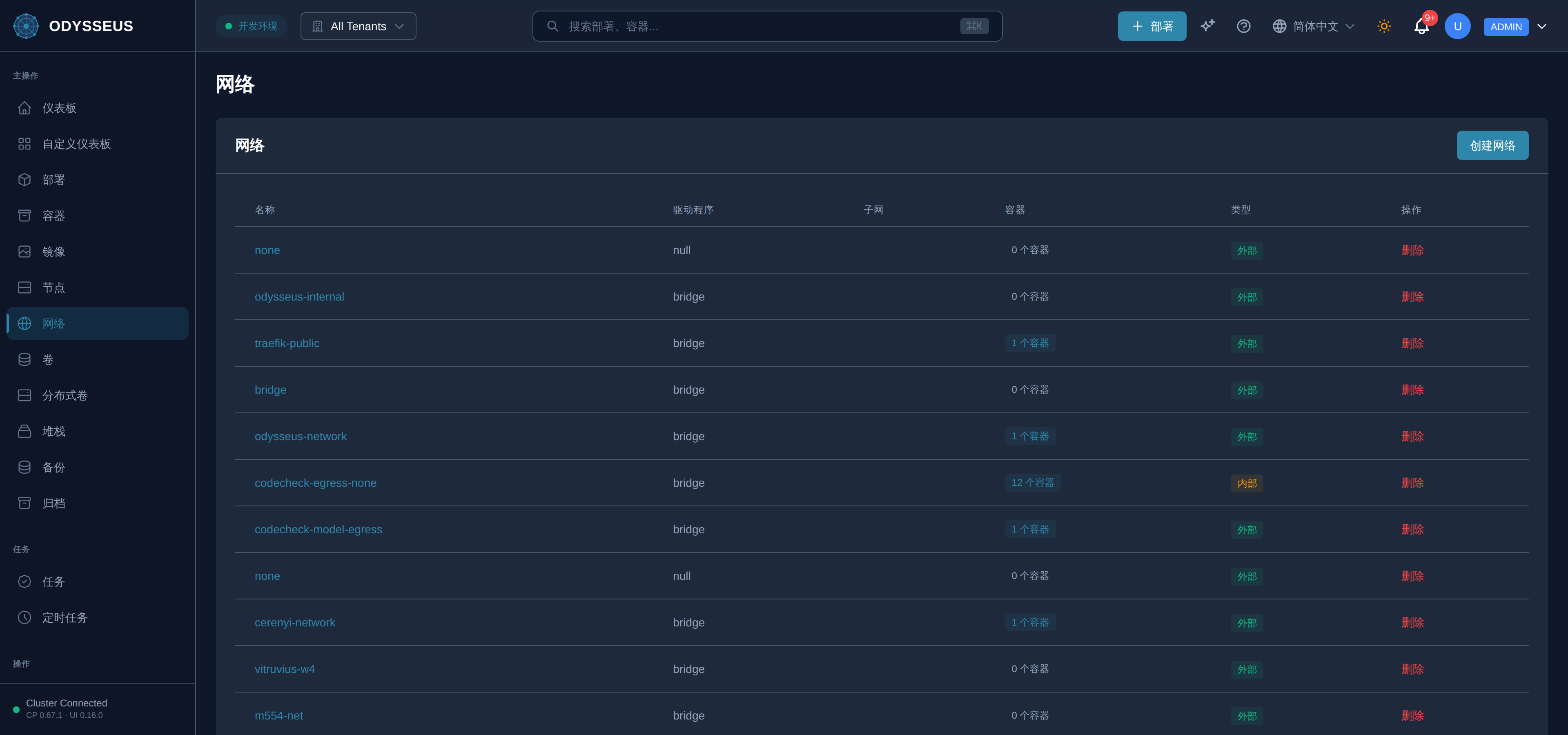
Task: Open the AI sparkle assistant icon
Action: 1208,26
